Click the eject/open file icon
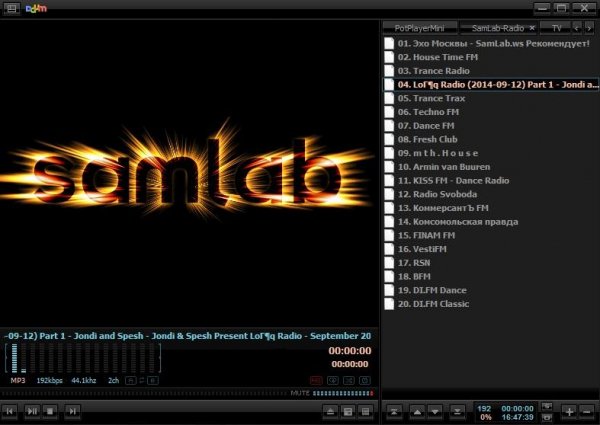The image size is (600, 425). [330, 411]
